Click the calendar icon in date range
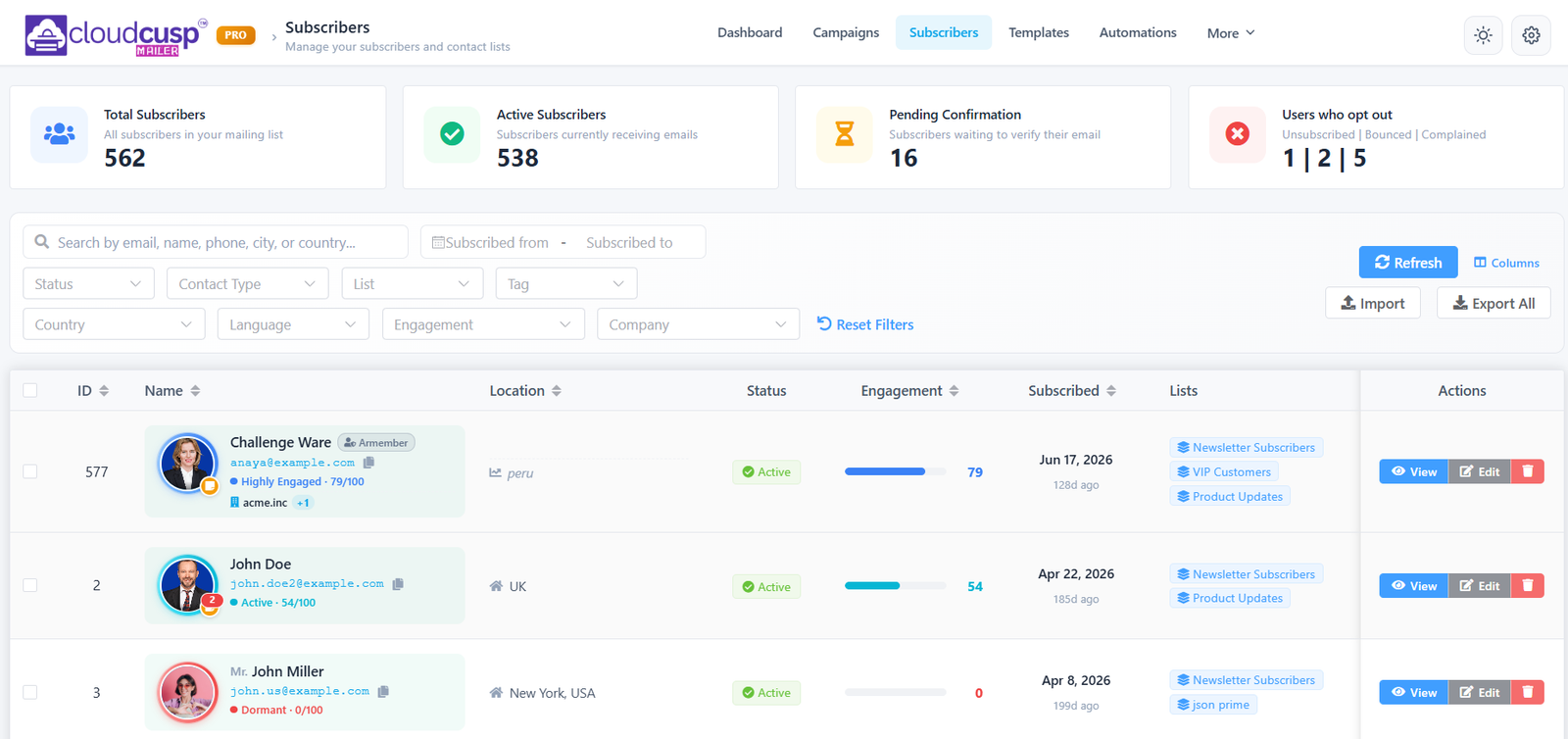Viewport: 1568px width, 739px height. [438, 242]
